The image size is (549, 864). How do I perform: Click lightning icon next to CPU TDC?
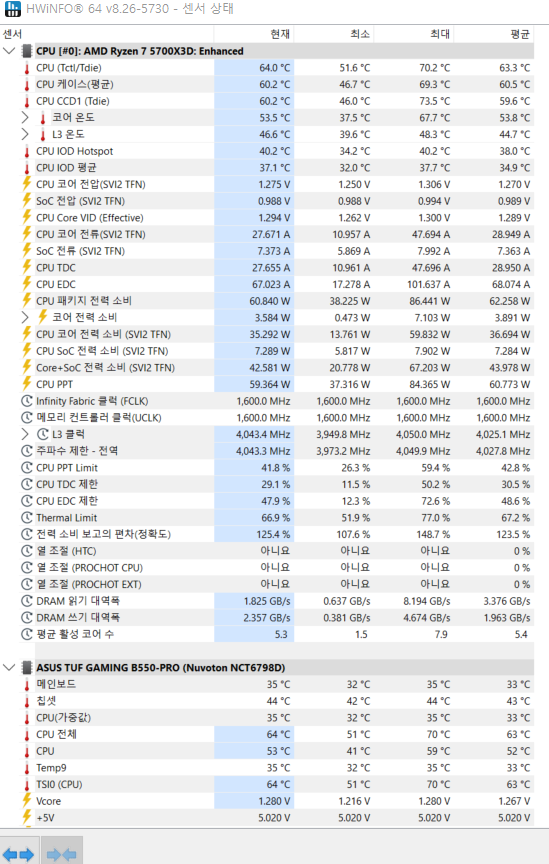26,267
